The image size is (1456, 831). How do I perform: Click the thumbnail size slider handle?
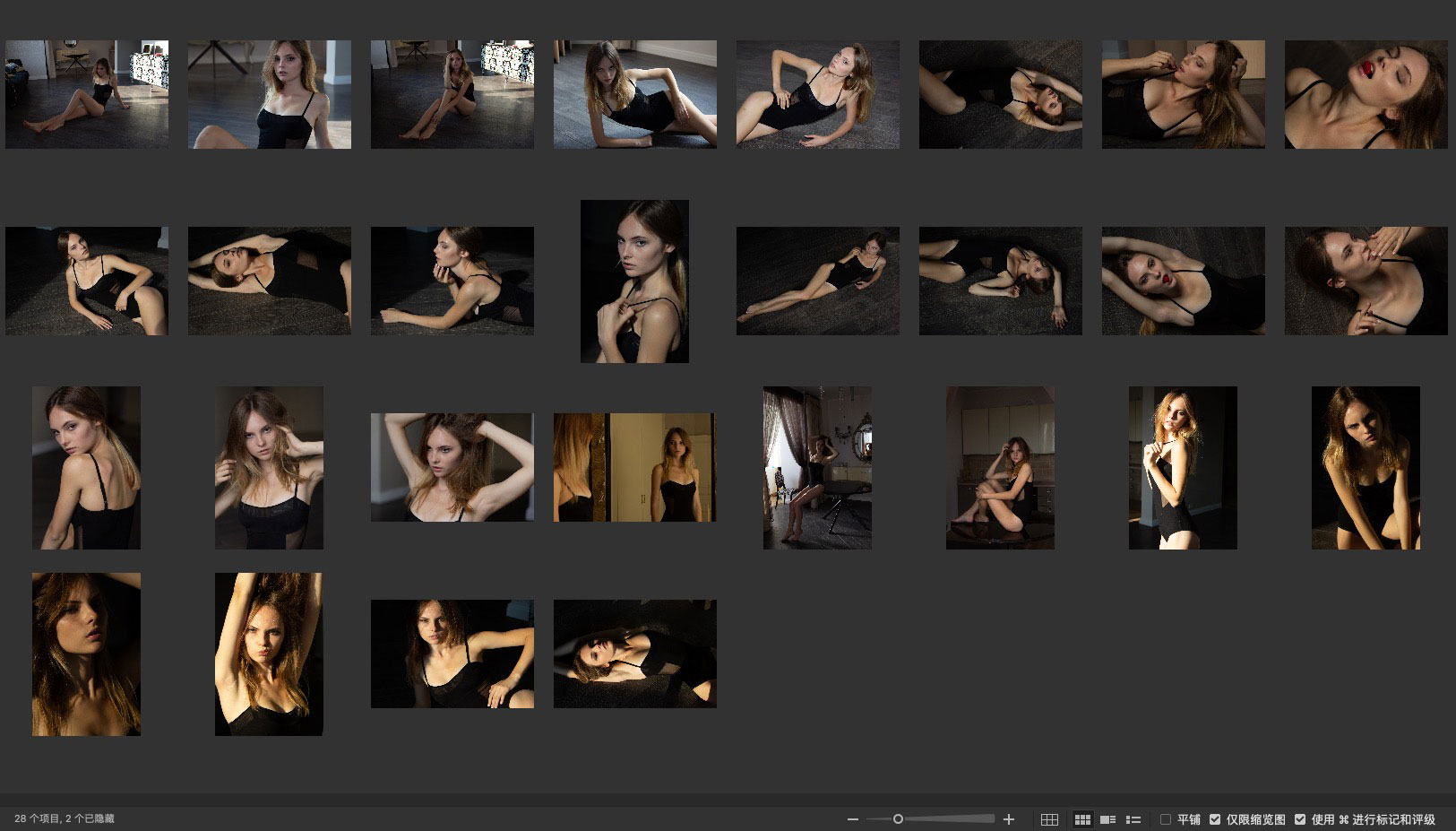tap(898, 819)
